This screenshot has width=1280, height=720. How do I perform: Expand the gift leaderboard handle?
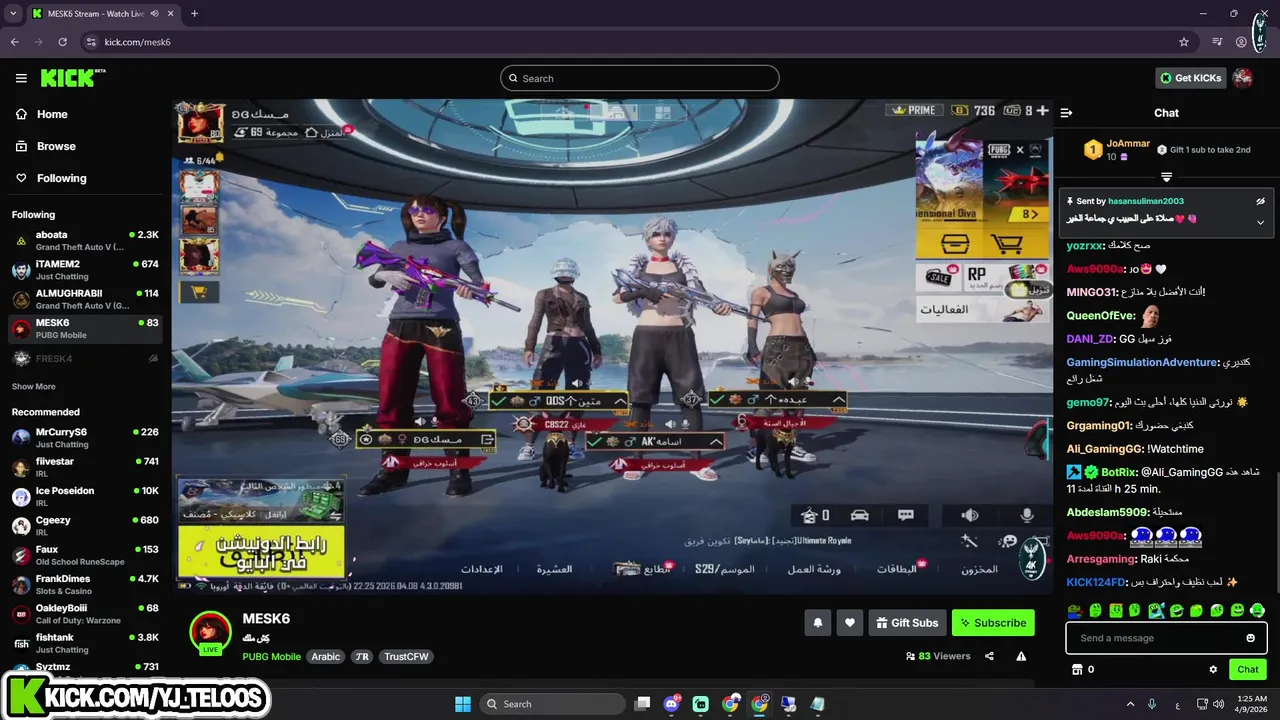[1166, 177]
